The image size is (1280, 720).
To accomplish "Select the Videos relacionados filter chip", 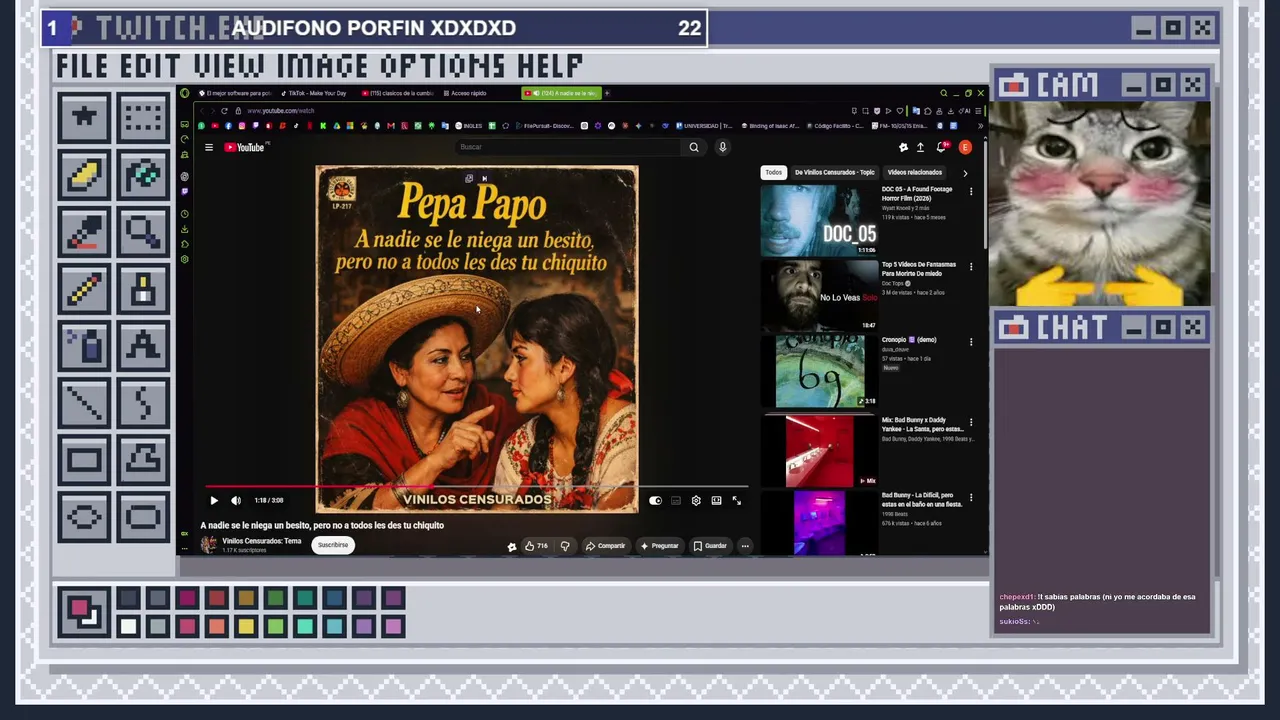I will tap(915, 173).
